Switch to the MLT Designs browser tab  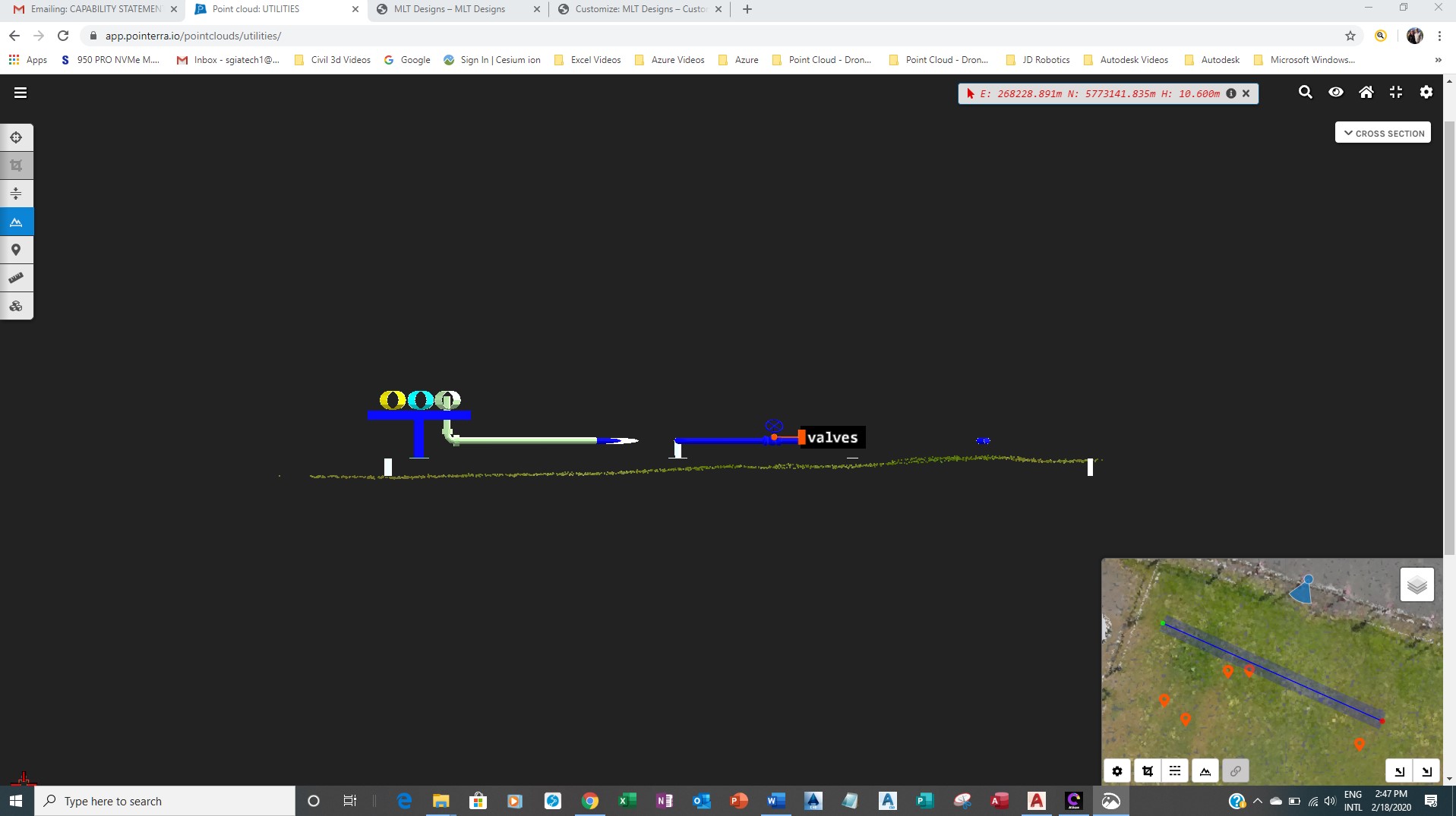[x=450, y=9]
